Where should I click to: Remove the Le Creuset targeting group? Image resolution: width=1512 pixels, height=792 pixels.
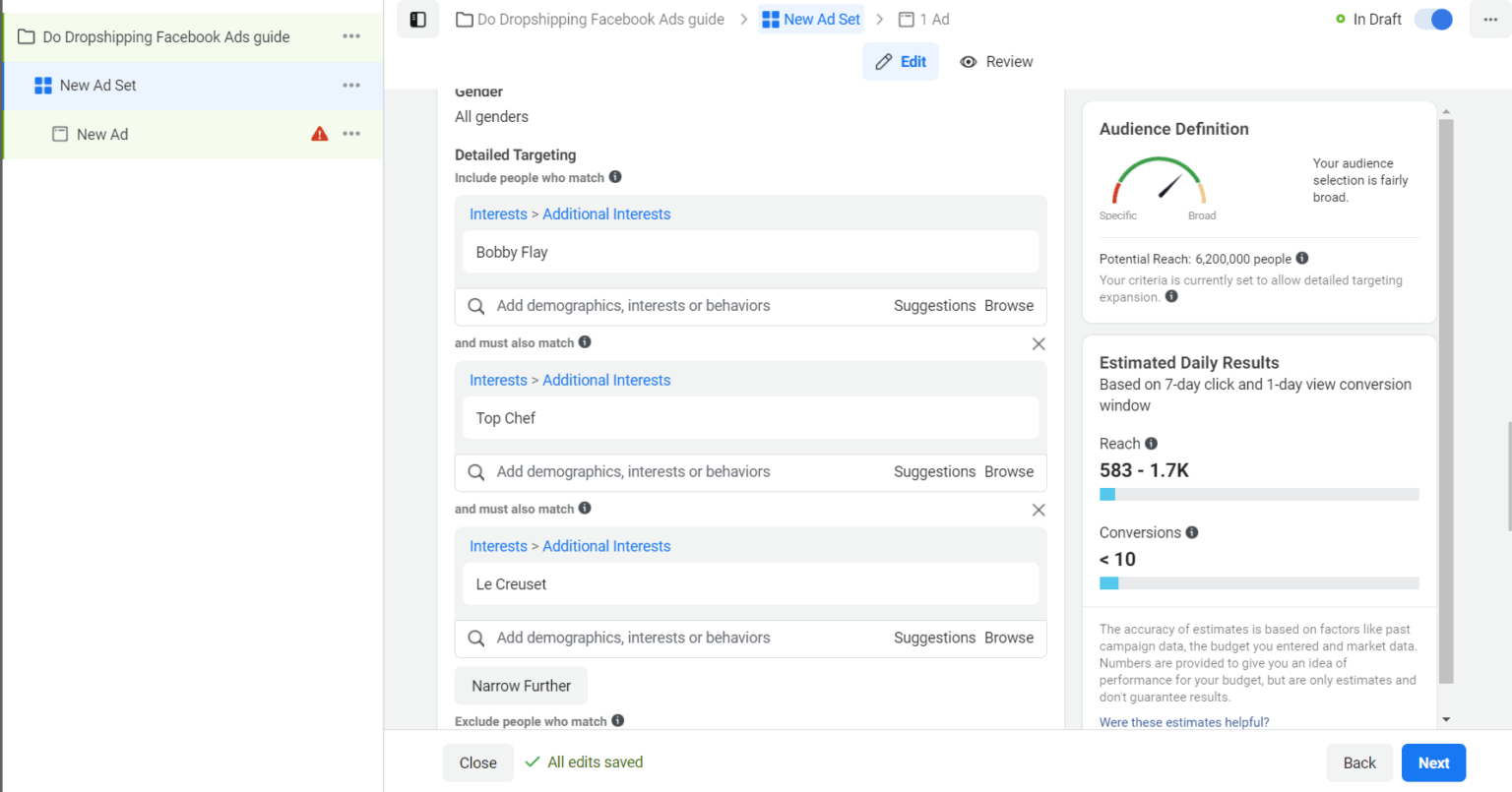1039,510
